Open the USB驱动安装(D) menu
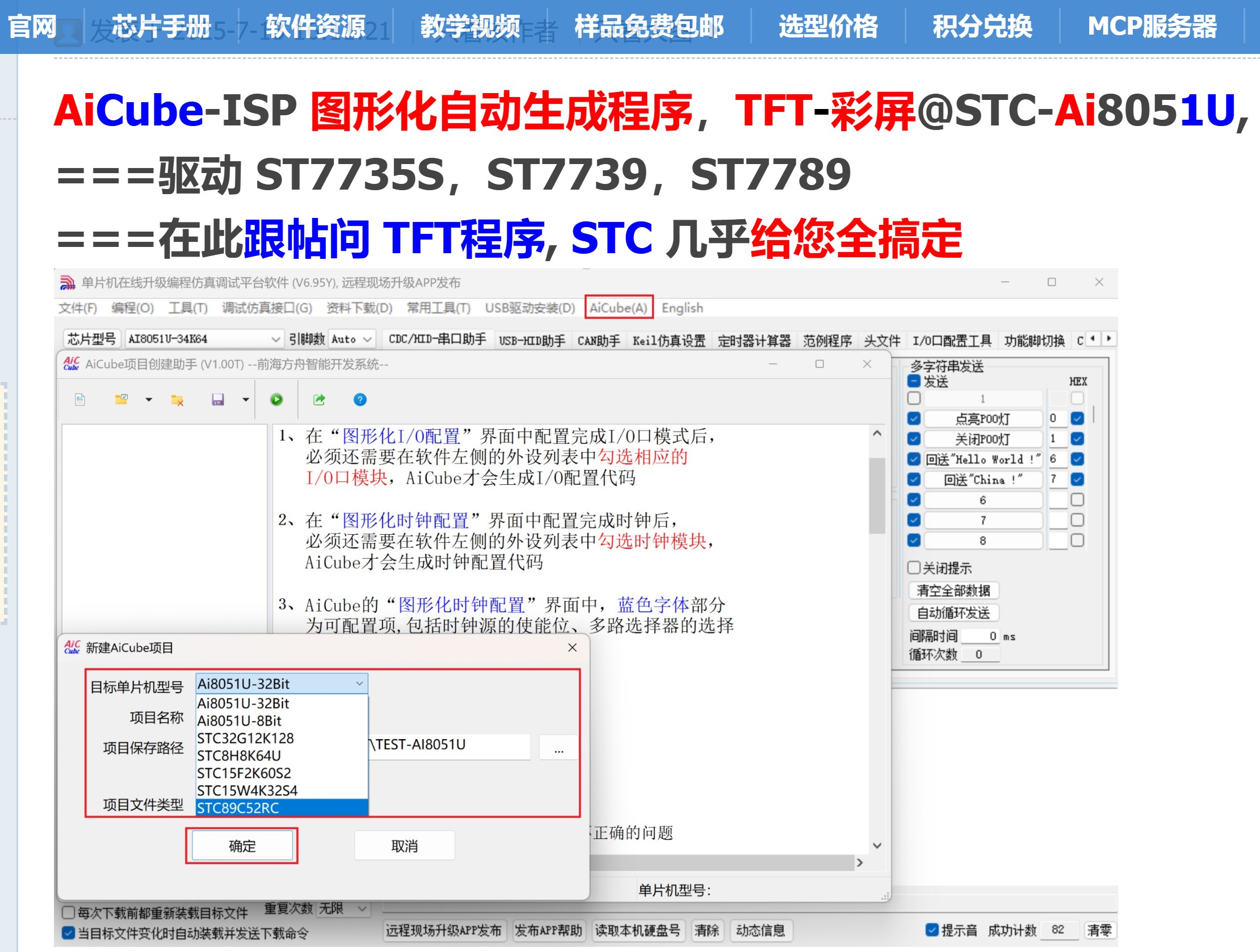Screen dimensions: 1260x952 coord(530,308)
